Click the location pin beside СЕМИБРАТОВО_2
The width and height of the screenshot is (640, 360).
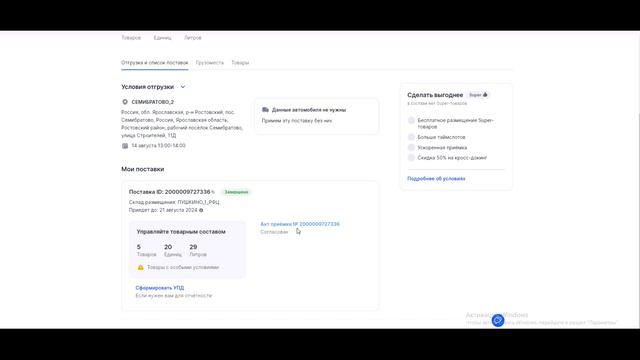[125, 102]
